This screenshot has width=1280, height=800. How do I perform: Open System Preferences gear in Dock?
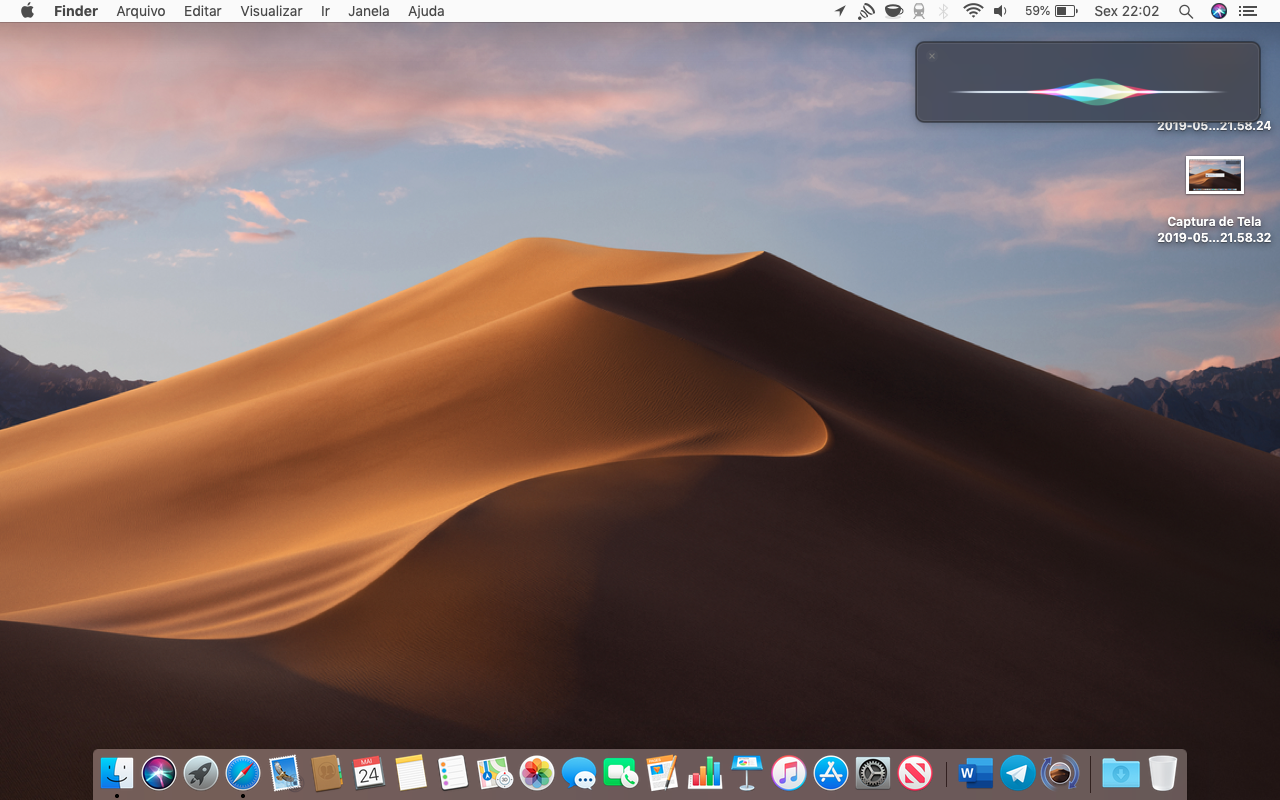(873, 773)
